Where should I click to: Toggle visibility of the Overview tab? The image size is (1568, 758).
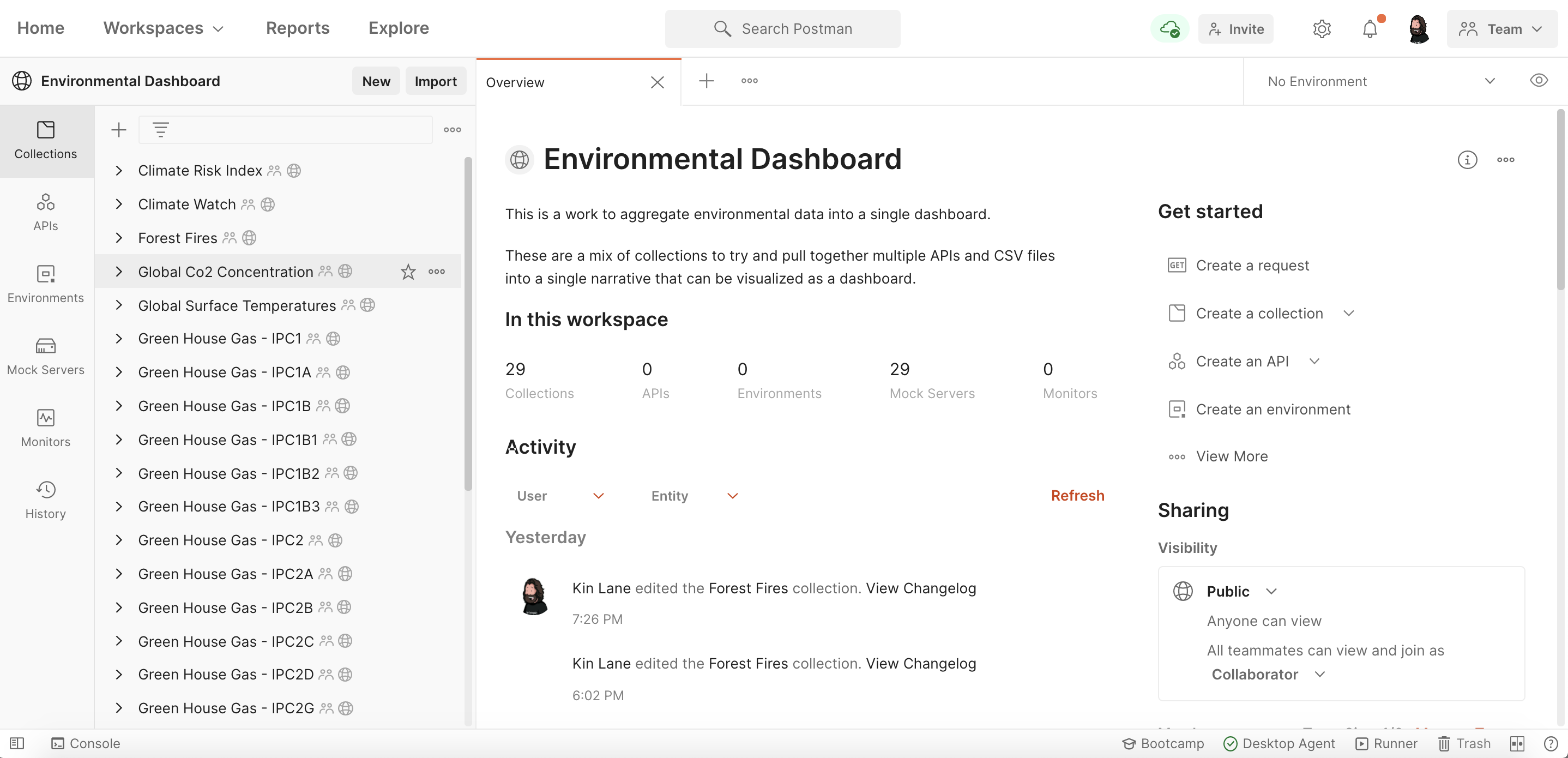[x=1538, y=80]
